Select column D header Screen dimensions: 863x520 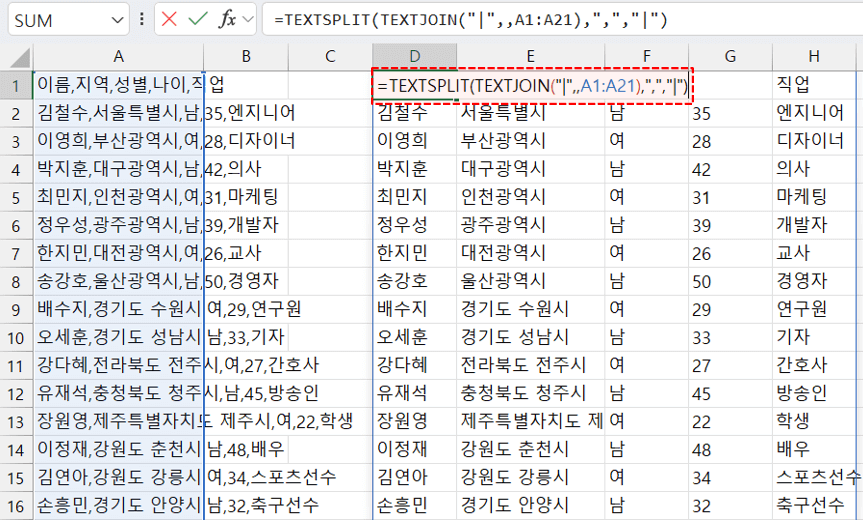(x=414, y=57)
